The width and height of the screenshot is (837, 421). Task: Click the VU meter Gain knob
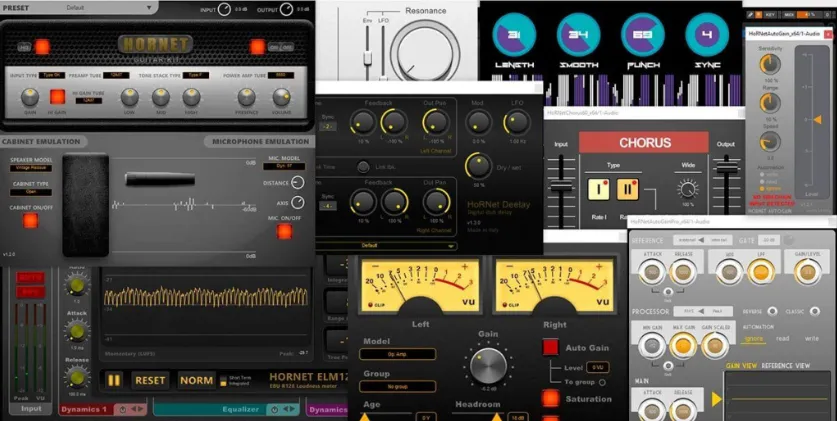(x=488, y=366)
